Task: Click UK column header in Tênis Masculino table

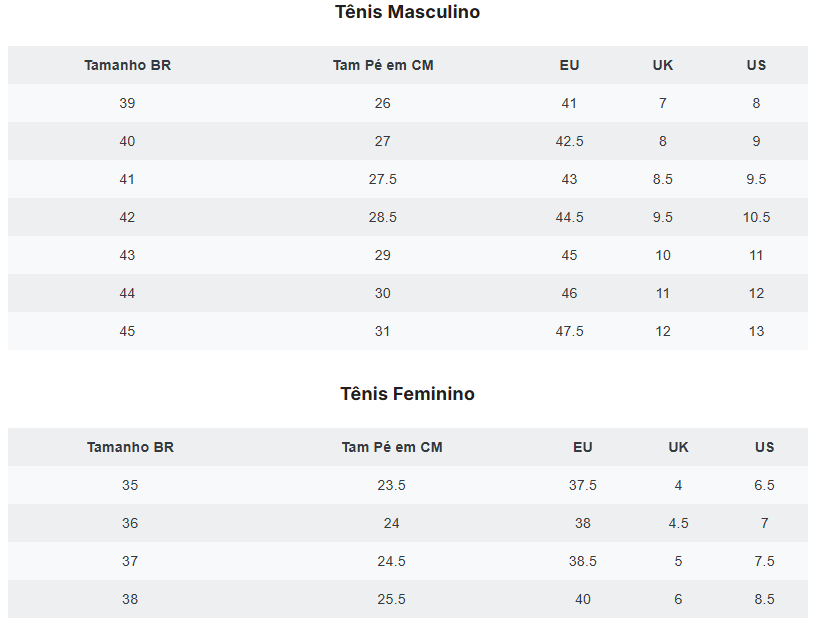Action: point(663,65)
